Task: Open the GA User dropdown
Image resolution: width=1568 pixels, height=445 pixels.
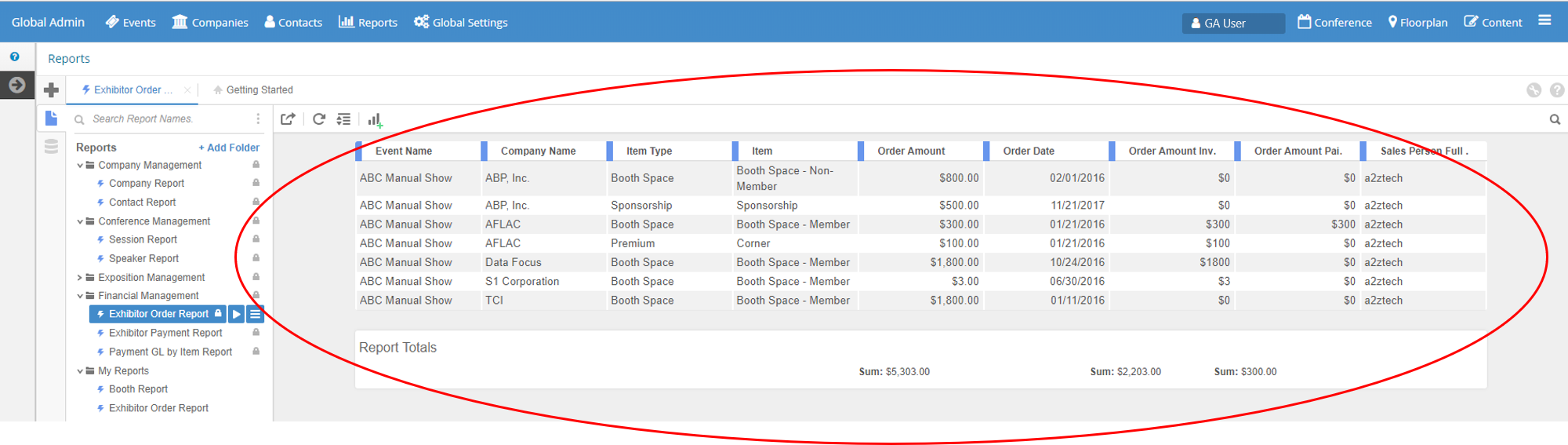Action: (1232, 24)
